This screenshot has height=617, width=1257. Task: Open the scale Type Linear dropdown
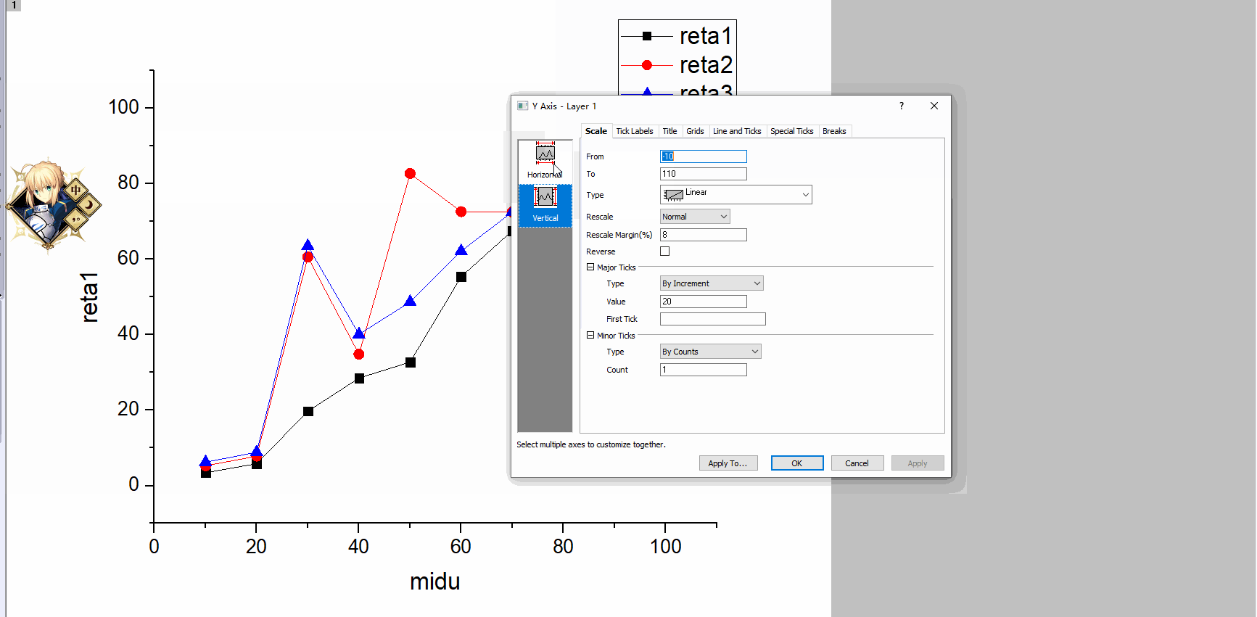[x=736, y=195]
